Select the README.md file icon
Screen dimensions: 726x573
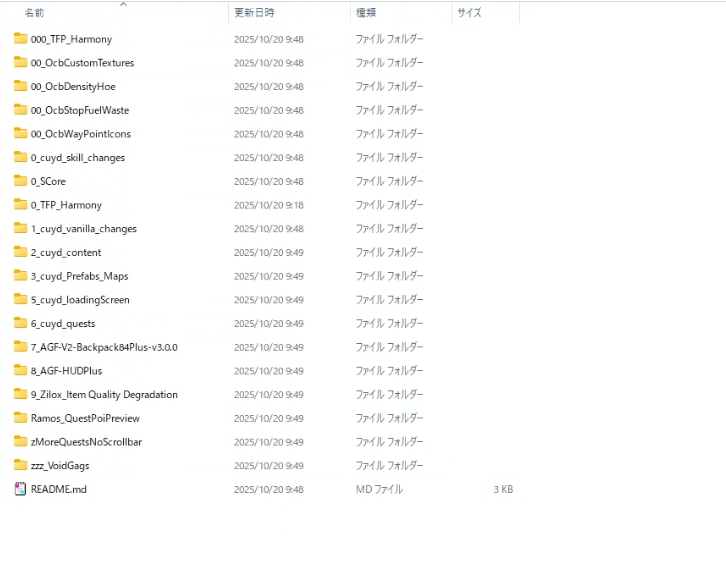click(x=20, y=489)
